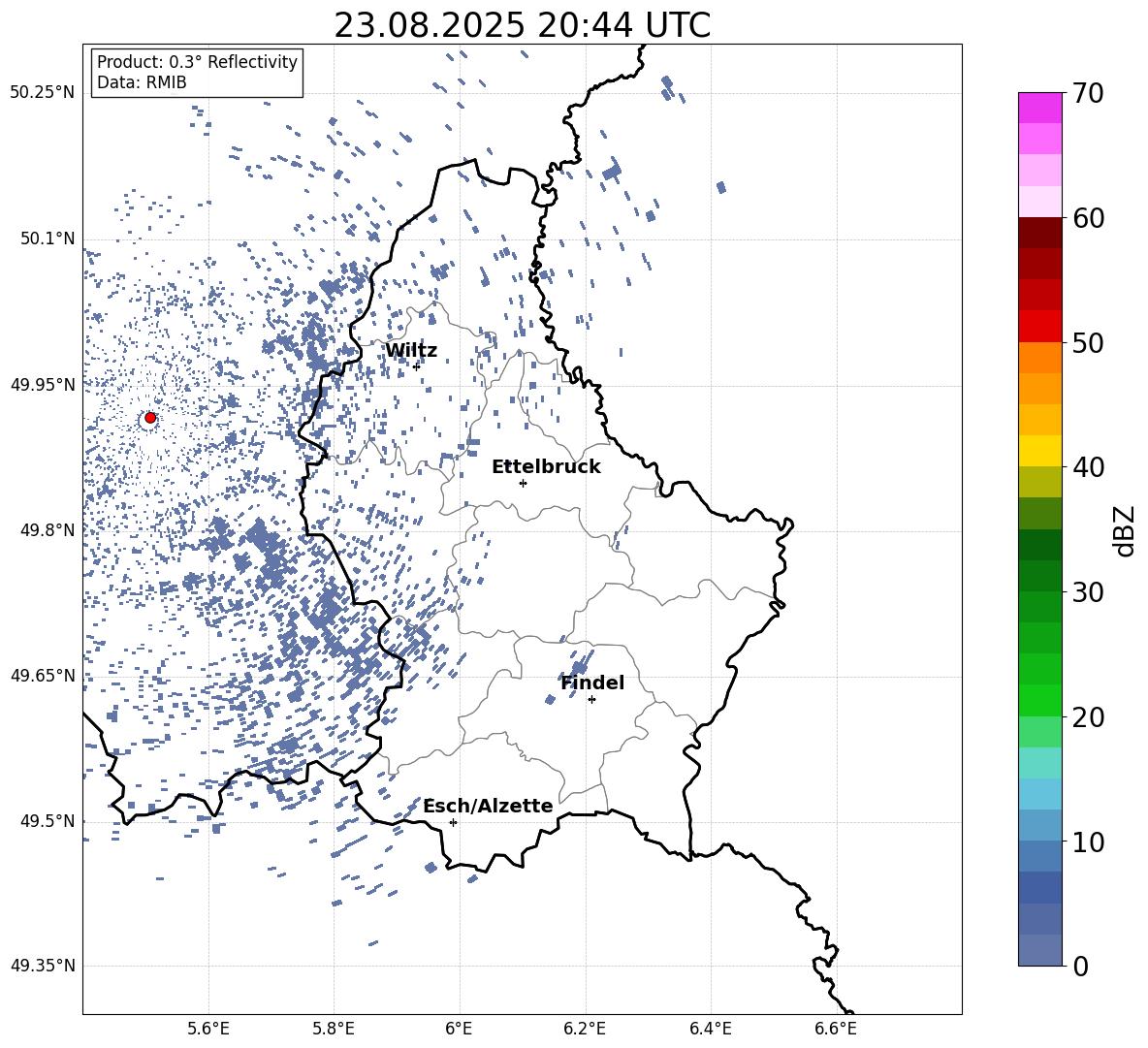Image resolution: width=1148 pixels, height=1048 pixels.
Task: Pick the dark maroon swatch below 60
Action: point(1039,233)
